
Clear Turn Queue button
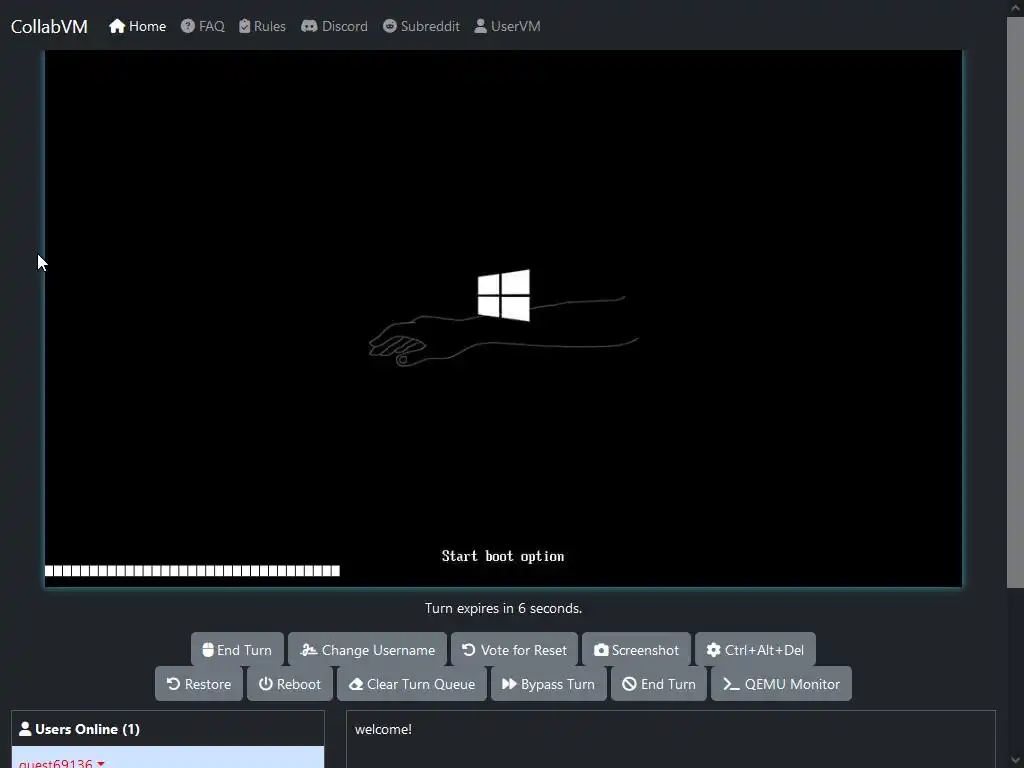point(412,684)
